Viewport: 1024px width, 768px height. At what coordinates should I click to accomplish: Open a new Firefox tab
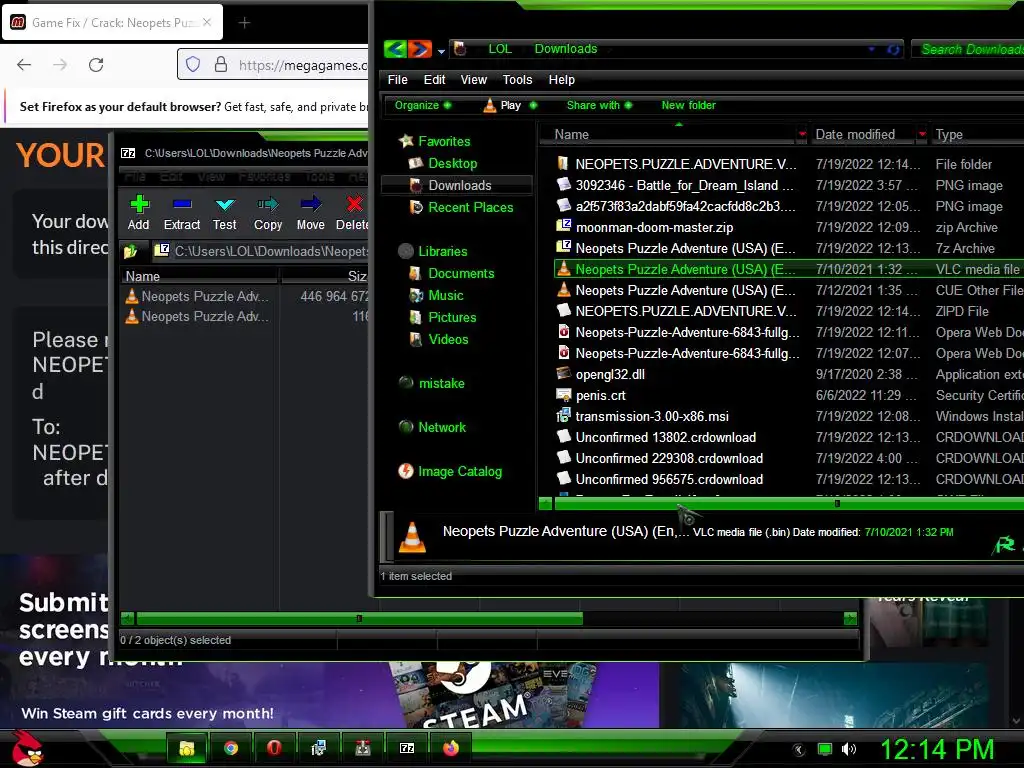244,23
